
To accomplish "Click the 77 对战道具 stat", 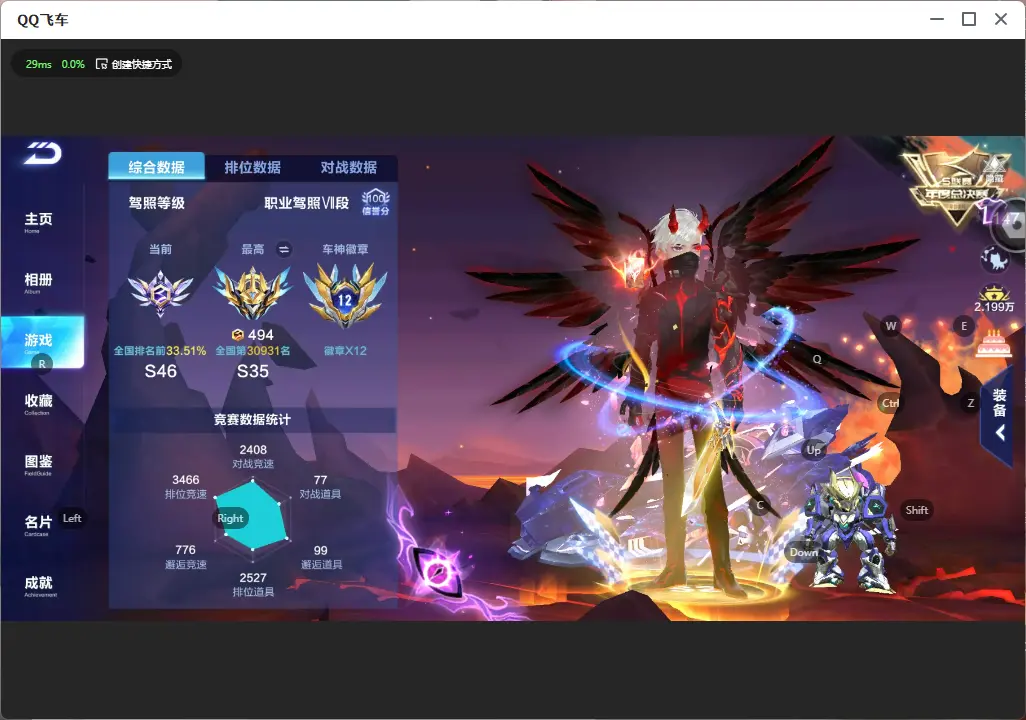I will coord(320,486).
